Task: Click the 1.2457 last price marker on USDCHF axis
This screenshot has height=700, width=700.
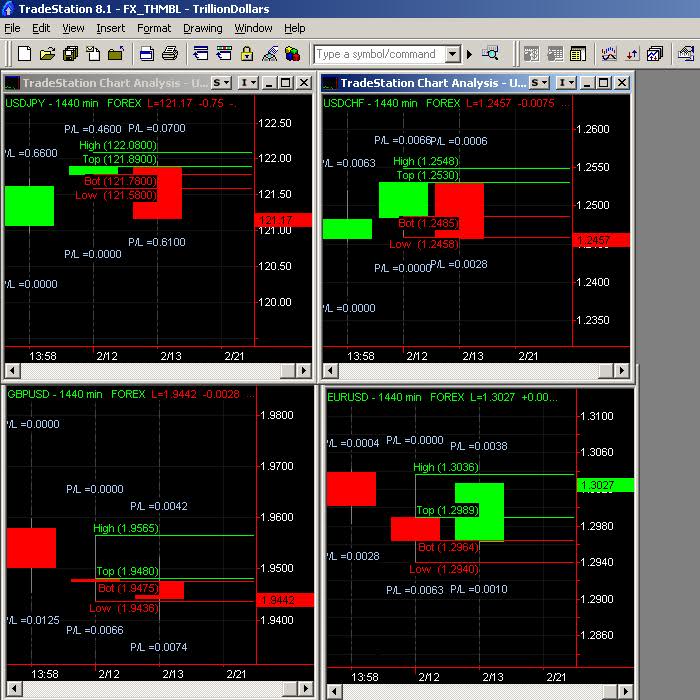Action: (601, 240)
